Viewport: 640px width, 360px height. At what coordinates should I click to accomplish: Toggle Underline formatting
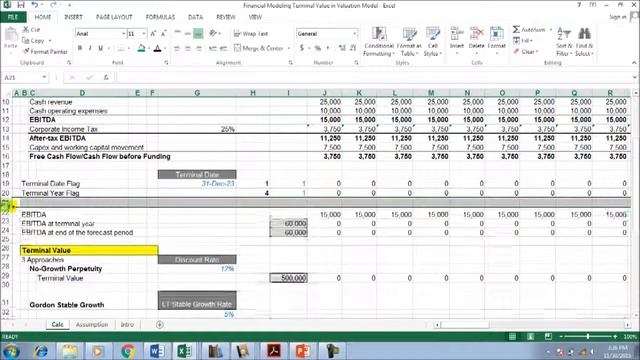click(100, 48)
